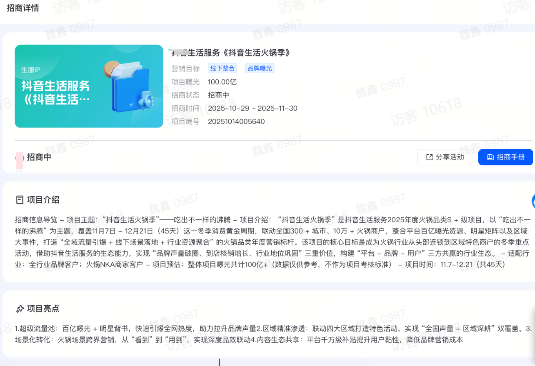Image resolution: width=535 pixels, height=366 pixels.
Task: Click the document icon beside 项目介绍
Action: tap(19, 200)
